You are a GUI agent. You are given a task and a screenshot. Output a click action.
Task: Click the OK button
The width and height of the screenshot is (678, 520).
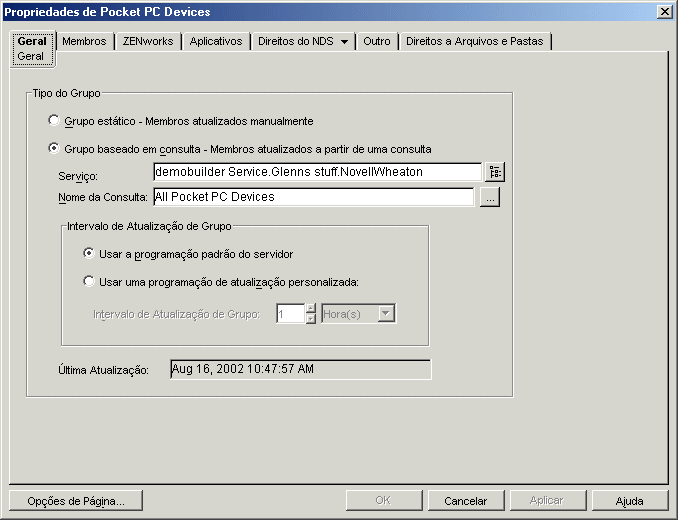(384, 501)
